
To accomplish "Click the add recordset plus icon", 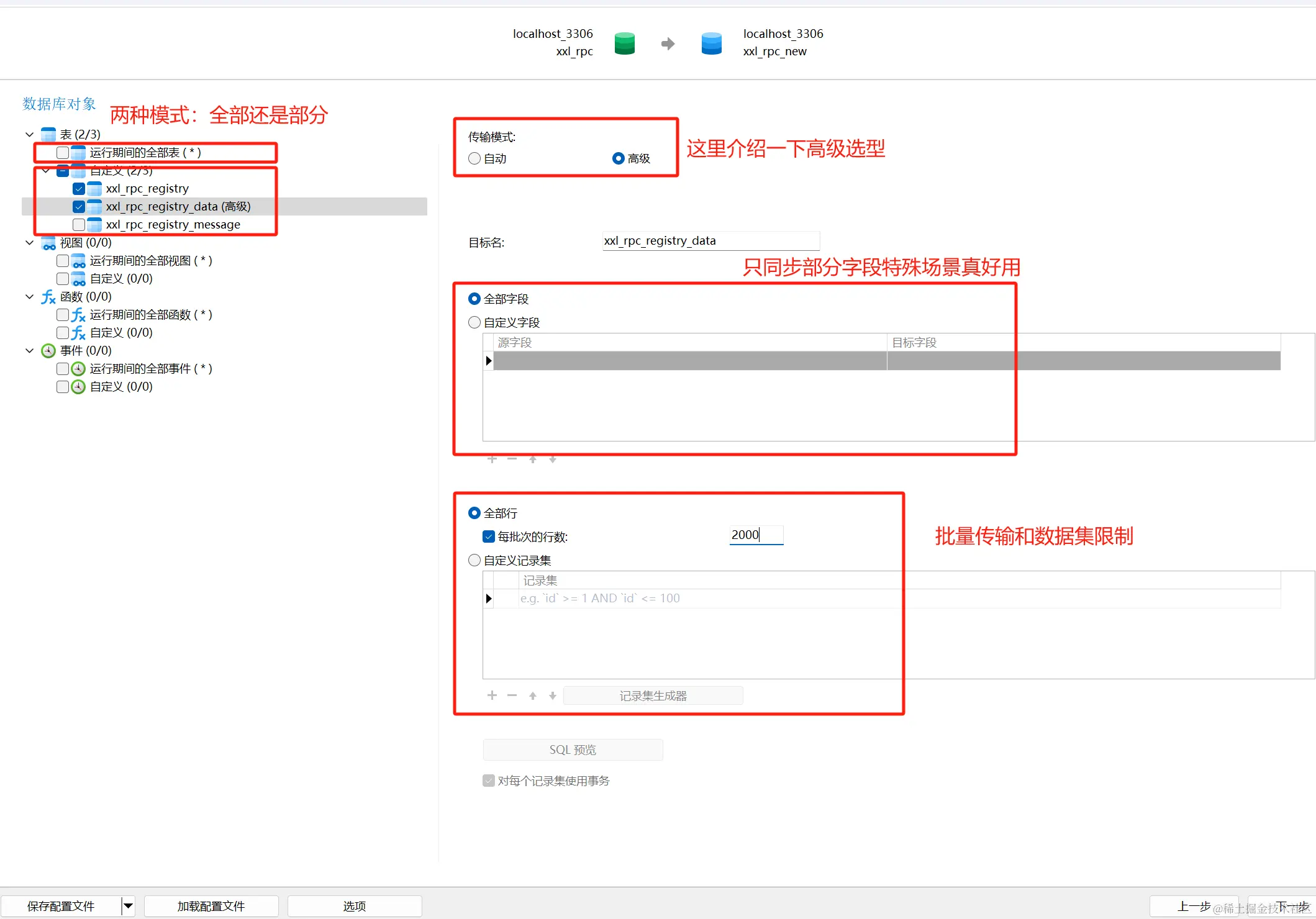I will tap(492, 695).
